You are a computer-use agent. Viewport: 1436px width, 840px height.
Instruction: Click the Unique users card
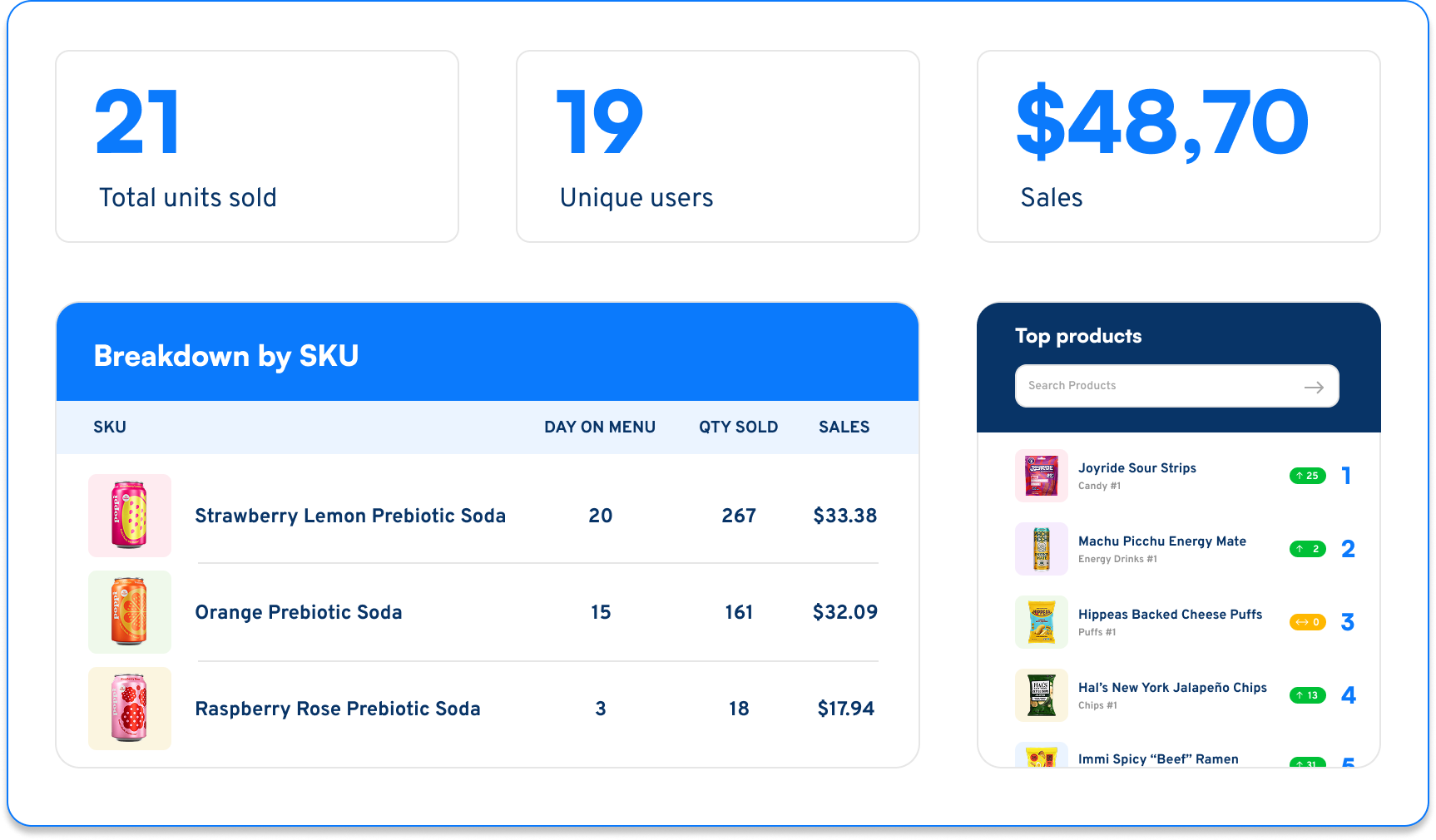pos(718,146)
